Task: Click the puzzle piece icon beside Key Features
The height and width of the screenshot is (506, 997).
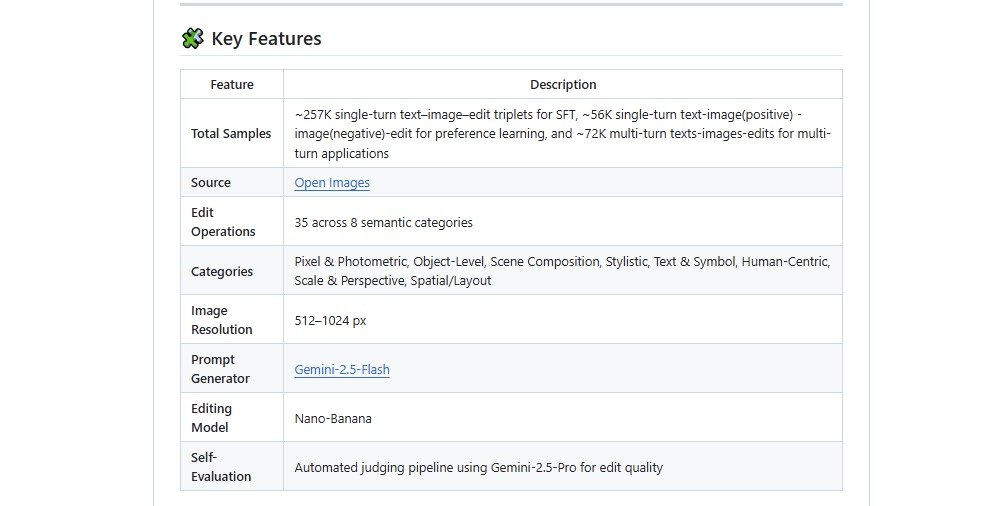Action: 192,39
